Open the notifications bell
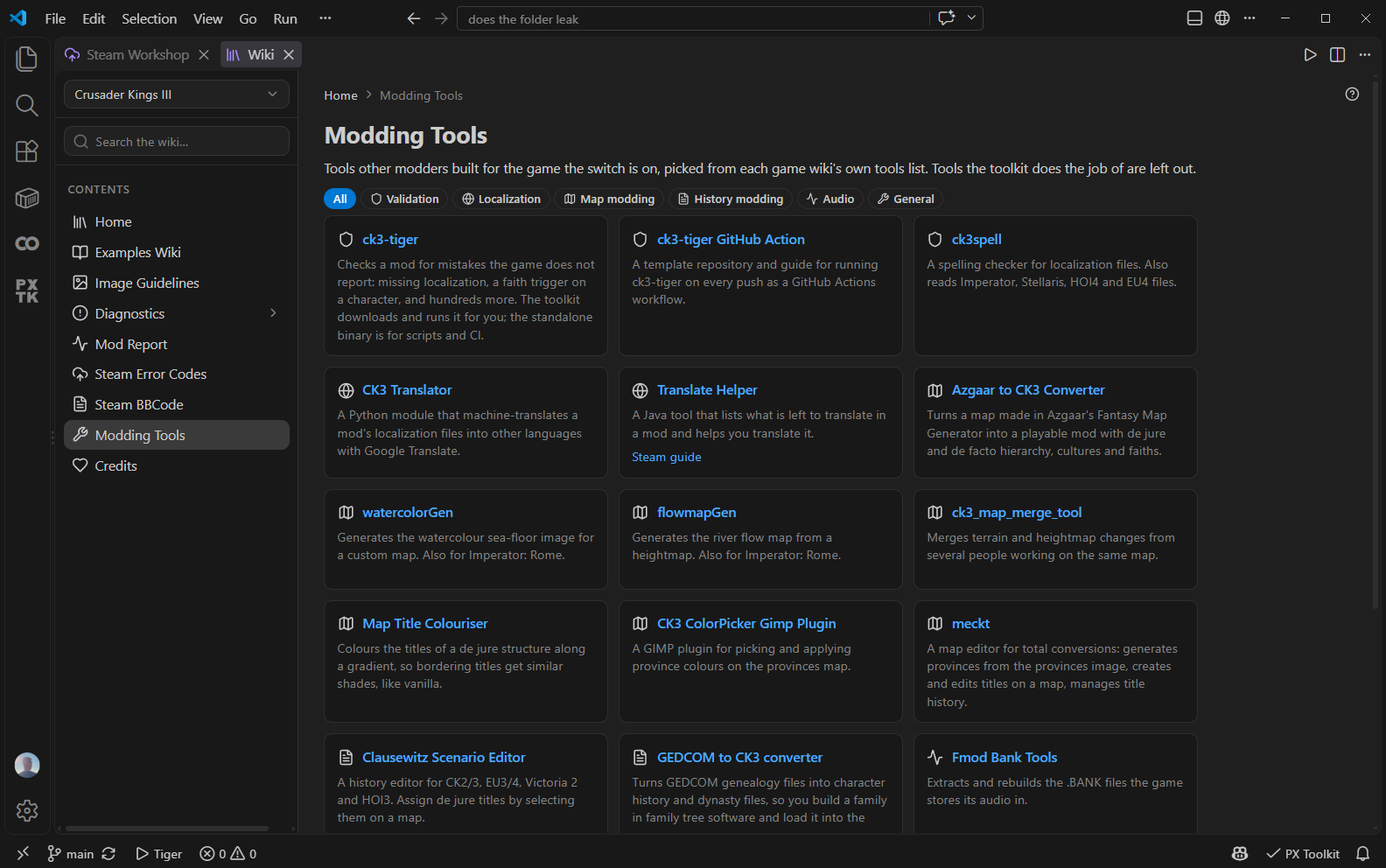This screenshot has height=868, width=1386. tap(1362, 853)
